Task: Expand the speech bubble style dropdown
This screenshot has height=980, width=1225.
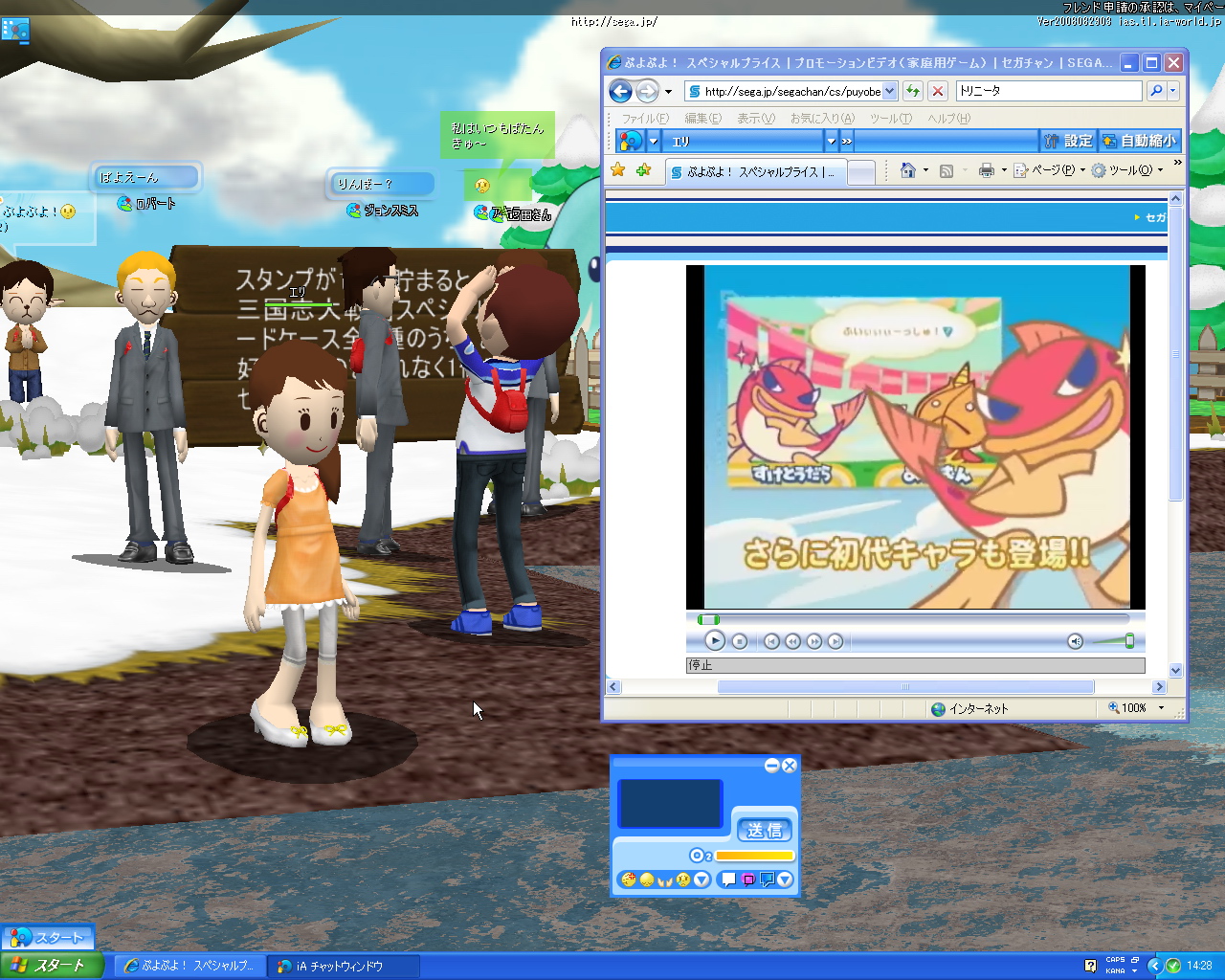Action: point(785,880)
